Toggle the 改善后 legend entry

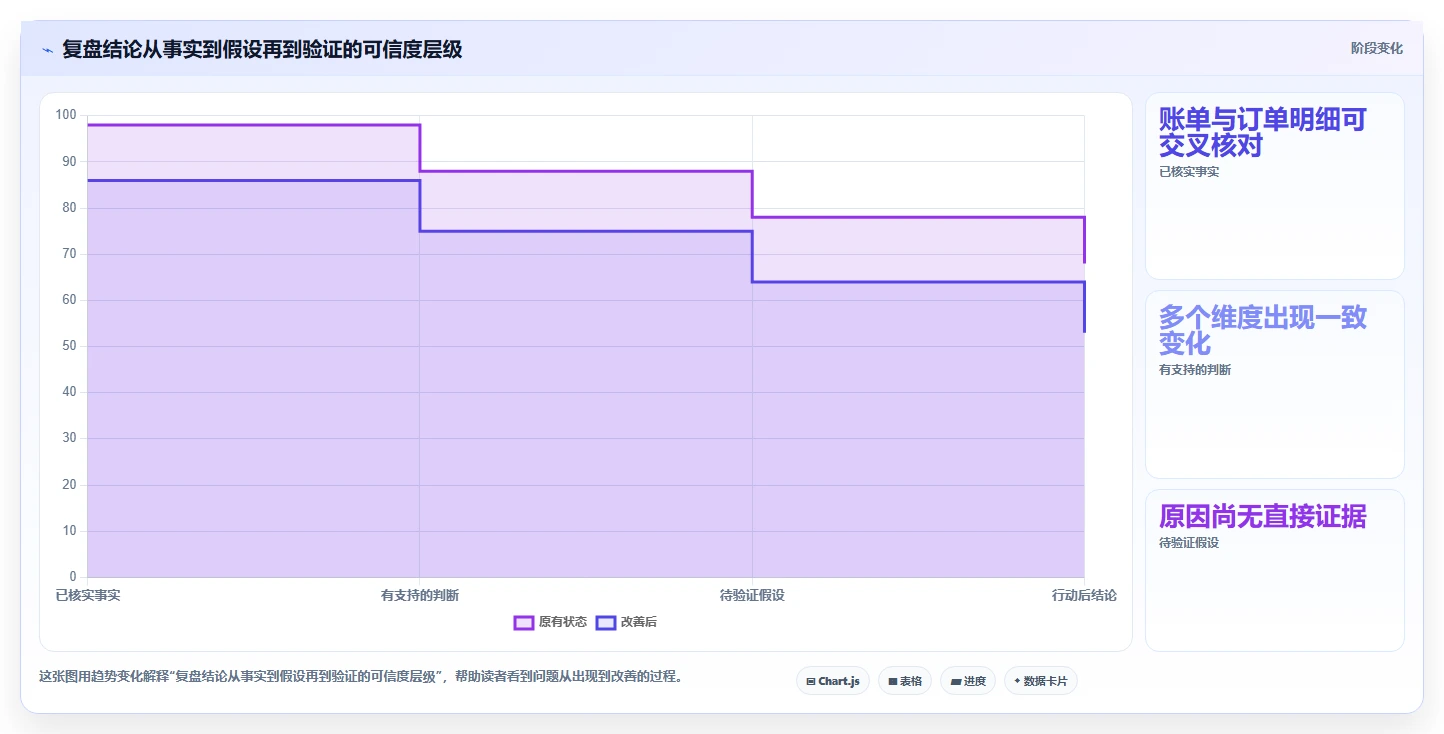click(x=626, y=622)
